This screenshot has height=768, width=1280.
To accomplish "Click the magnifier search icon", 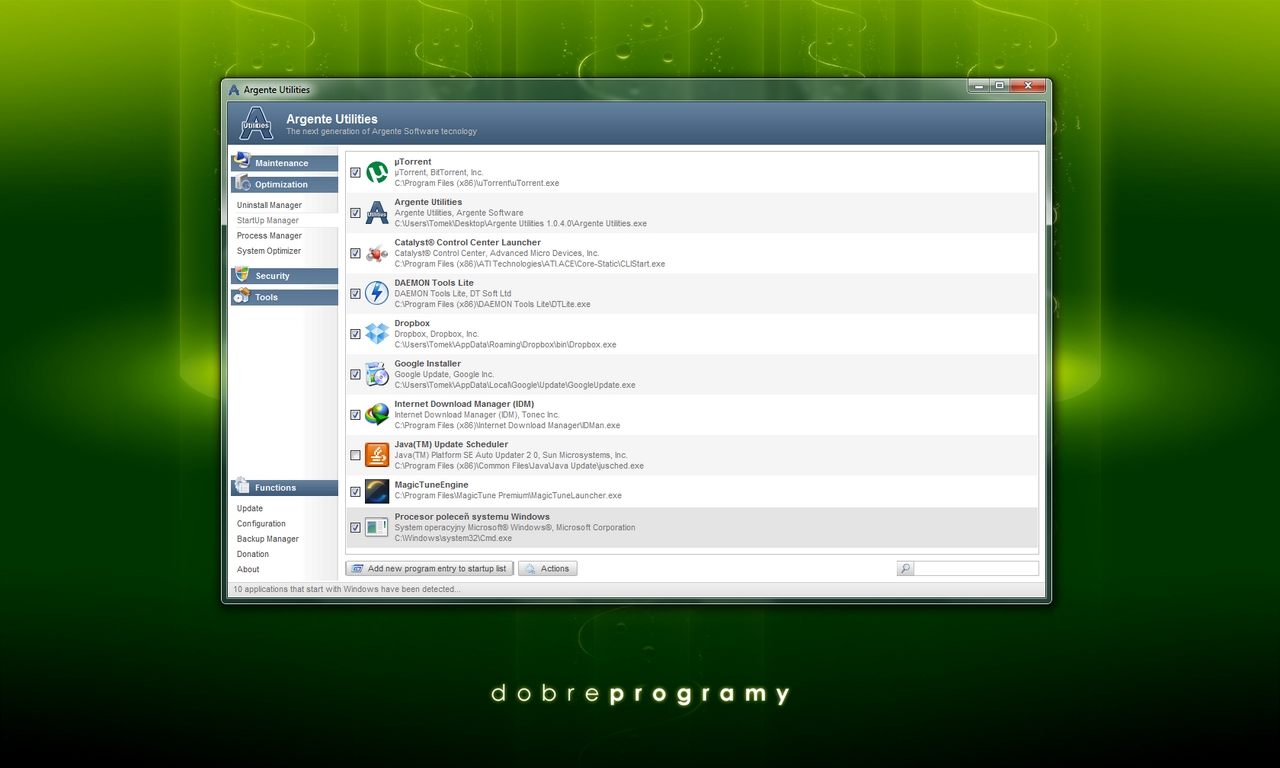I will 905,568.
